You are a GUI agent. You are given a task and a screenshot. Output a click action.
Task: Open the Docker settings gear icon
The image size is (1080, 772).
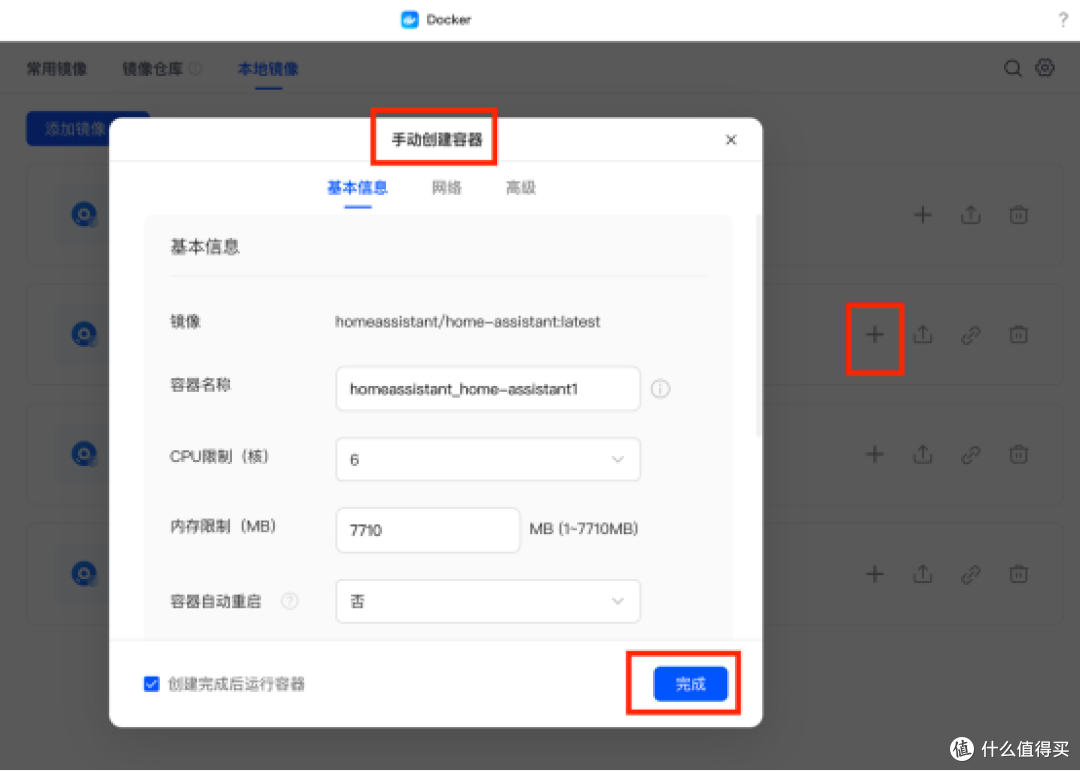coord(1045,68)
